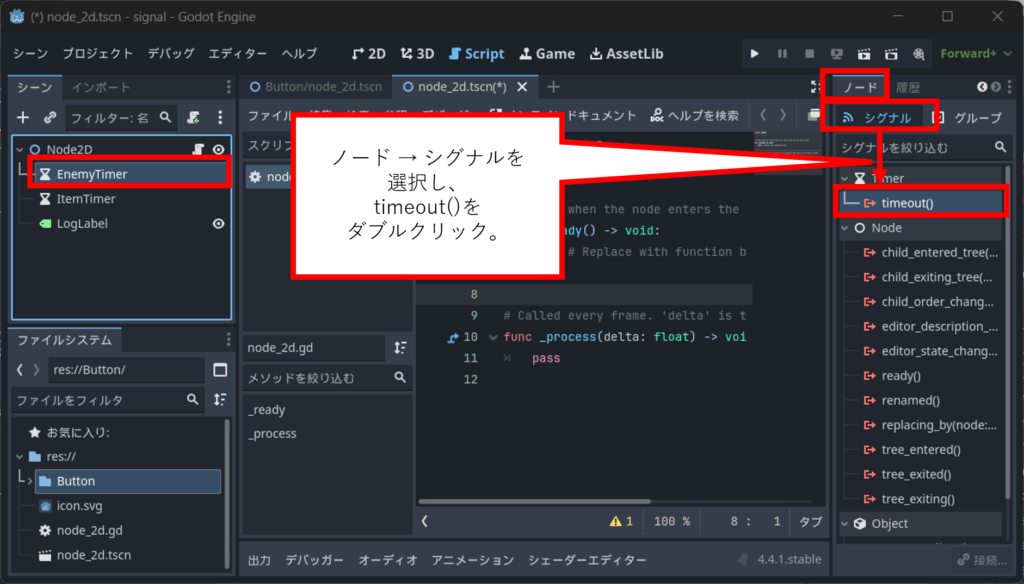Instantiate child scene link icon
Screen dimensions: 1024x584
50,118
